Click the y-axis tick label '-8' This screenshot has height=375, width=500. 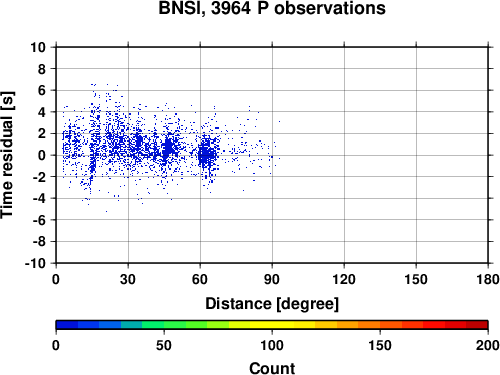pos(39,242)
